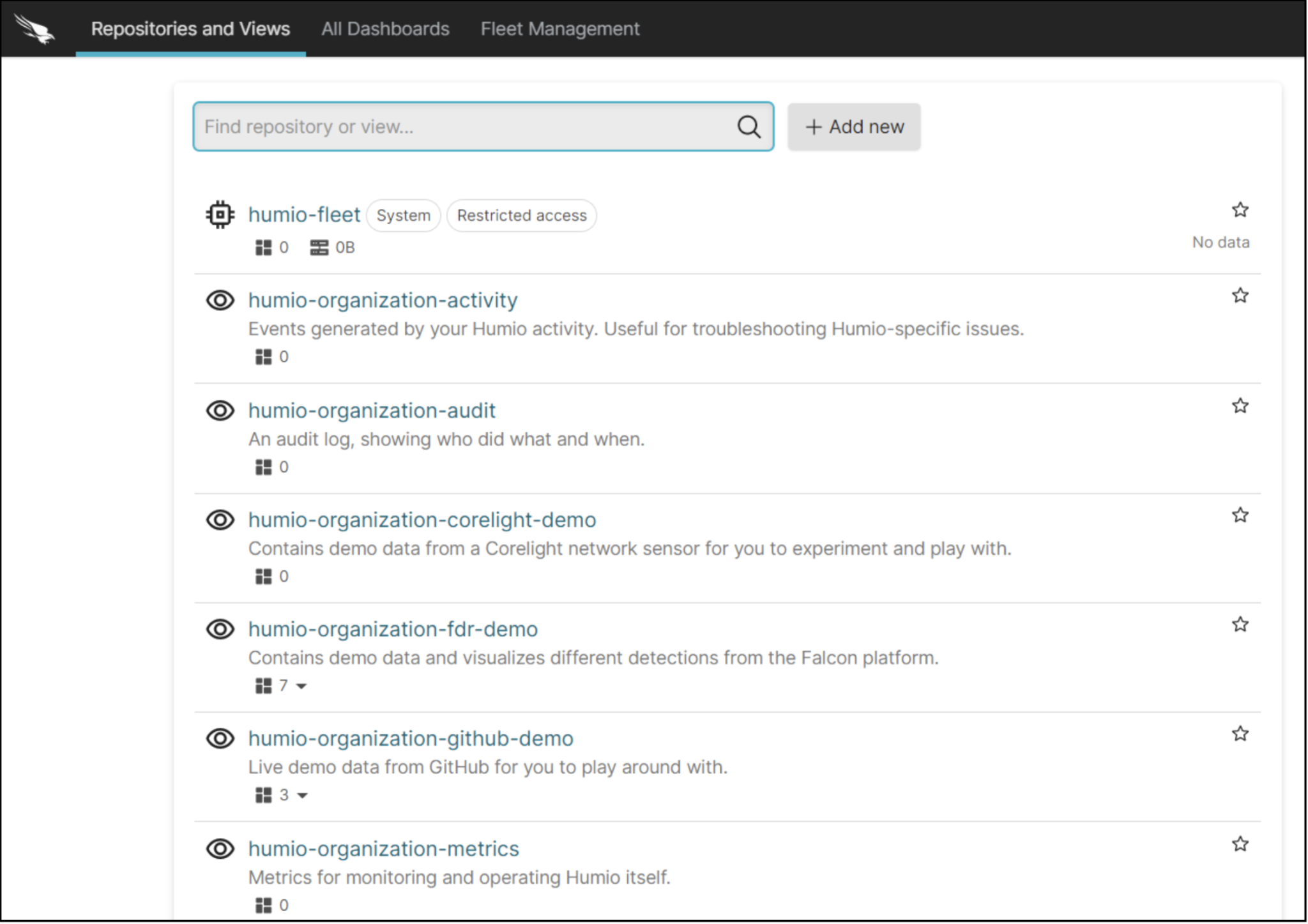Click the eye icon beside humio-organization-fdr-demo
The image size is (1308, 924).
point(220,629)
